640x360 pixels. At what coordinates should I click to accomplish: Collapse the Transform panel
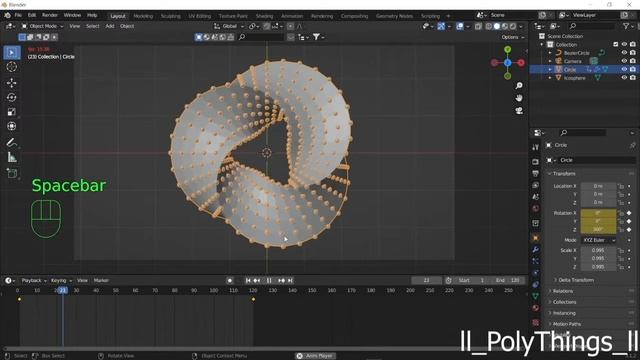(x=564, y=173)
